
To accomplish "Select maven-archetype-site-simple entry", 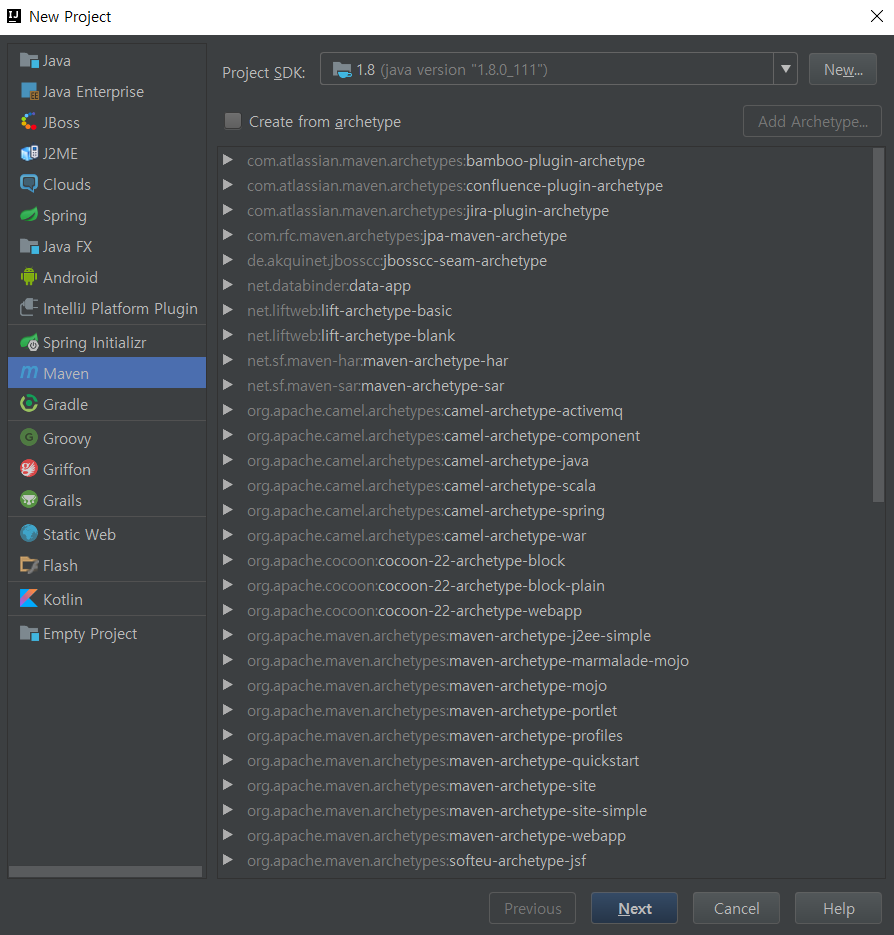I will pyautogui.click(x=447, y=811).
